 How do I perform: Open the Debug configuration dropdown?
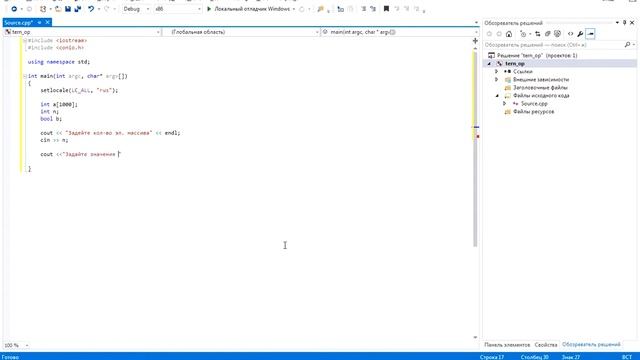click(x=136, y=9)
